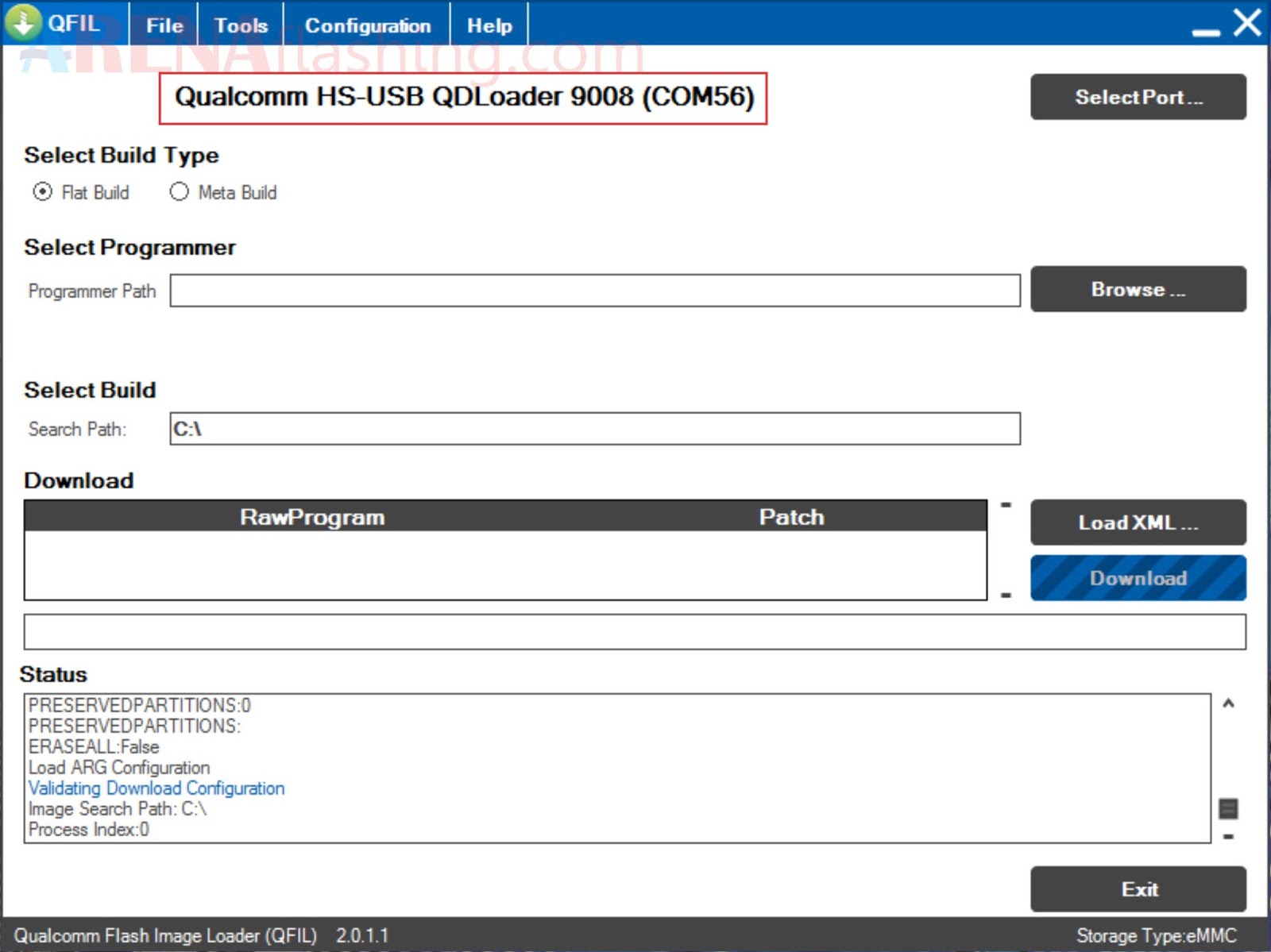Open the Tools menu
This screenshot has height=952, width=1271.
(241, 25)
